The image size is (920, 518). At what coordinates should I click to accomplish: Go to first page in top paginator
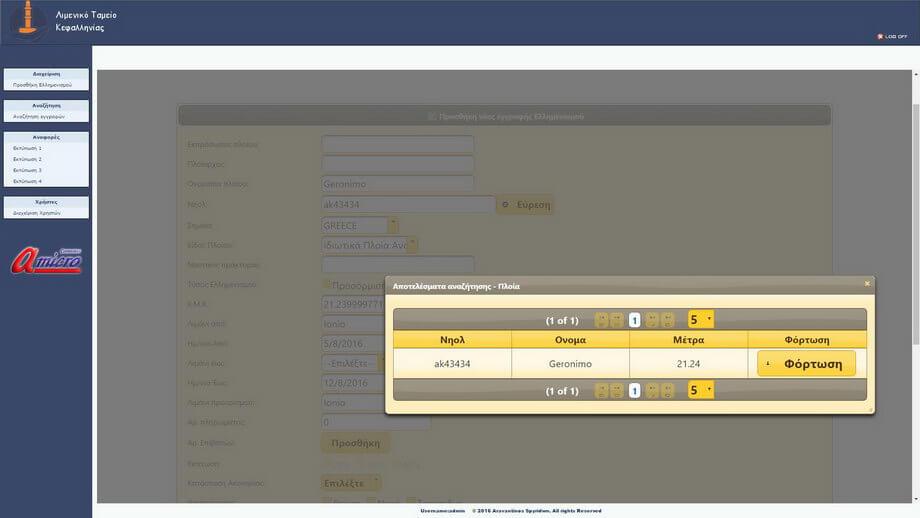pos(601,320)
